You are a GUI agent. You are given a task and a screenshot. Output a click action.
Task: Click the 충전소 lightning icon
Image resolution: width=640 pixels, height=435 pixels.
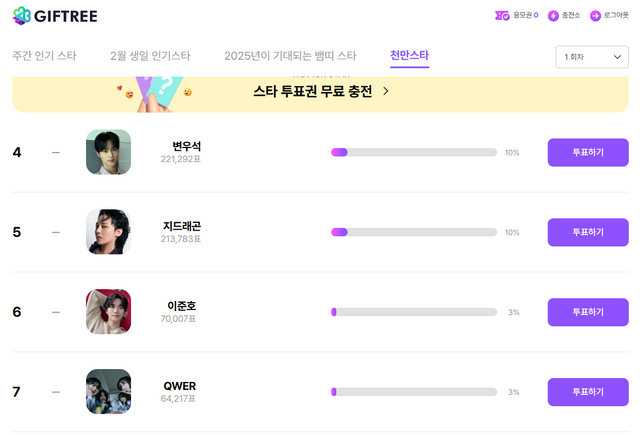[553, 15]
